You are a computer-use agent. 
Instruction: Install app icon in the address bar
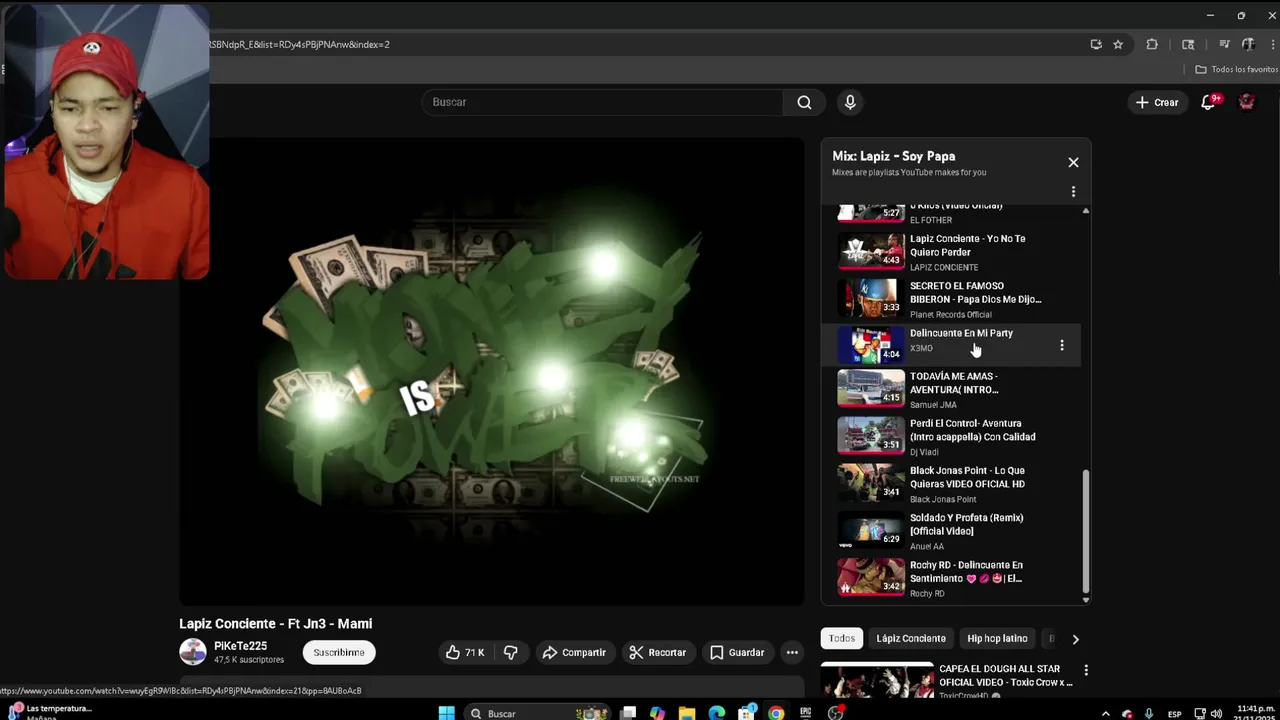tap(1096, 44)
